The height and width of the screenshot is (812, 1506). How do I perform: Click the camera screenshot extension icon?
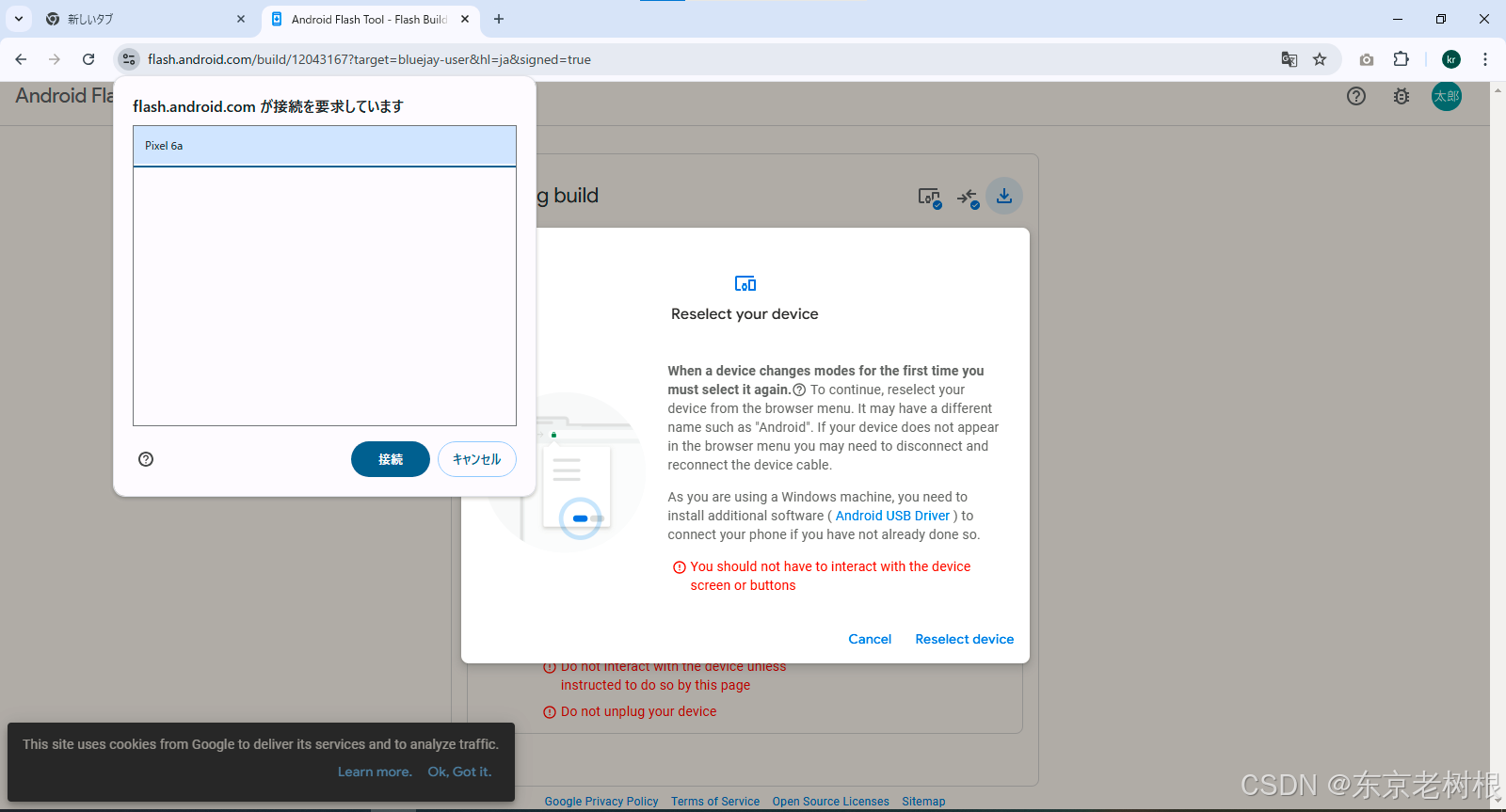pyautogui.click(x=1367, y=59)
